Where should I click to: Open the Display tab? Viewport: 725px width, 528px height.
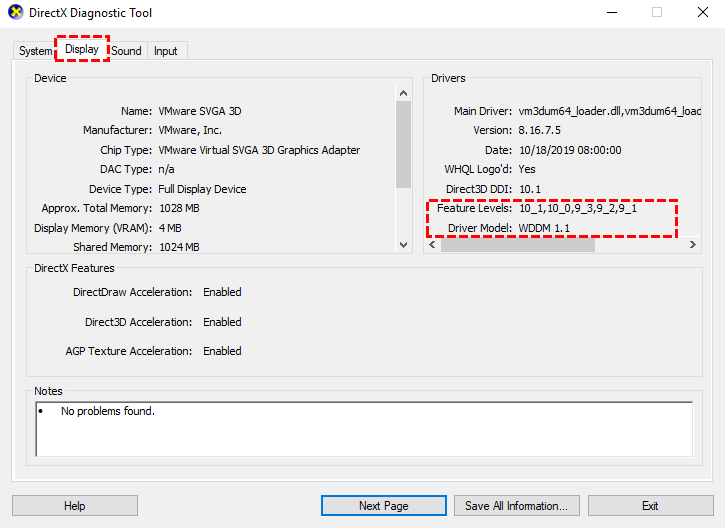click(82, 49)
